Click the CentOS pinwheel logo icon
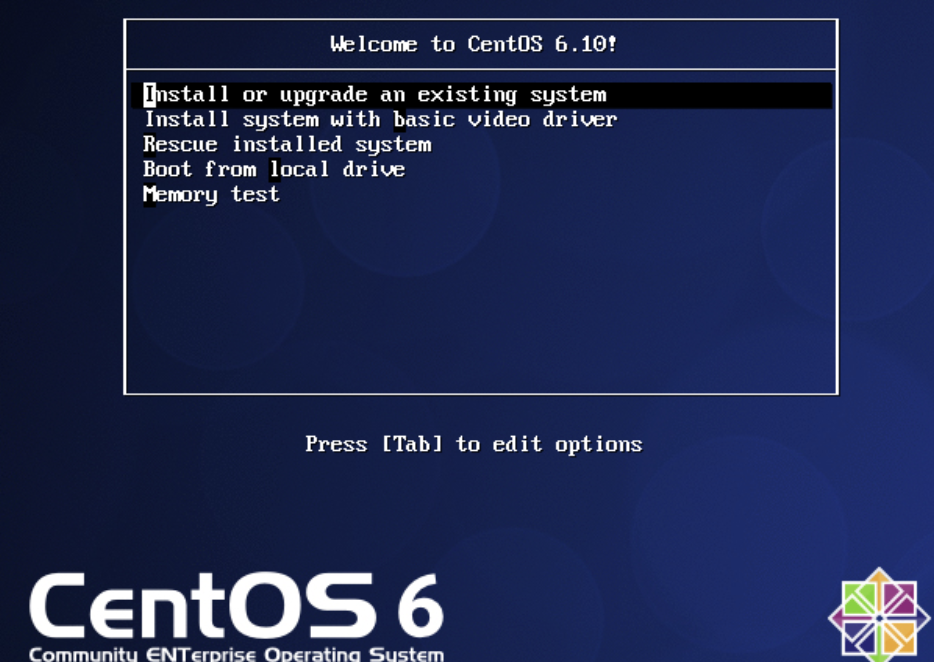Image resolution: width=934 pixels, height=662 pixels. (880, 616)
